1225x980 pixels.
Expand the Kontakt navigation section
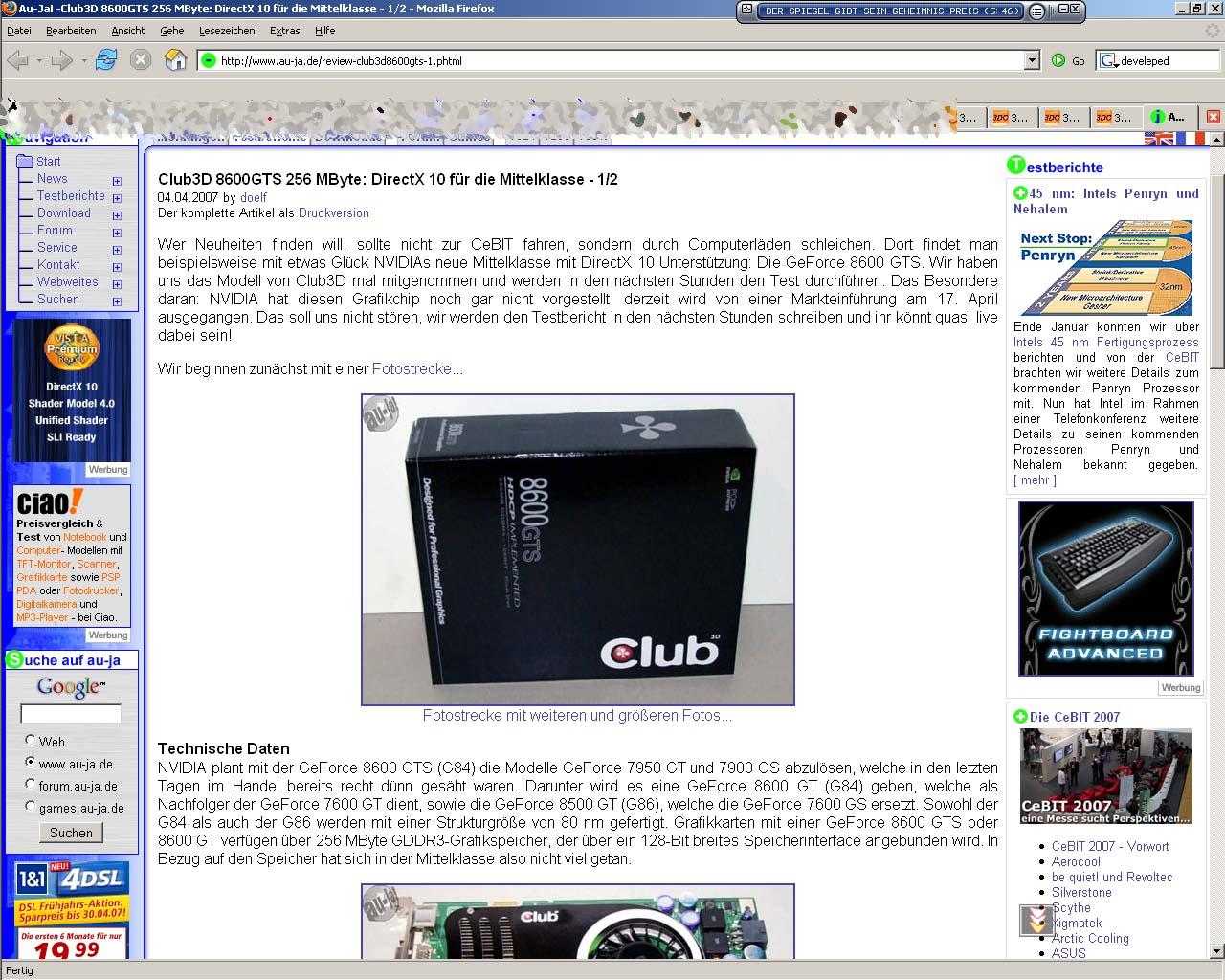(x=117, y=267)
